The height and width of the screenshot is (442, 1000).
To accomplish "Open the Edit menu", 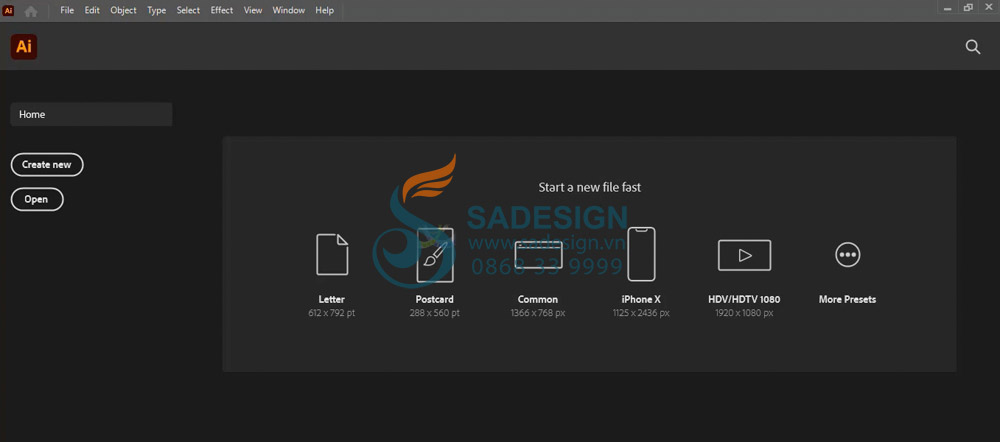I will 92,10.
